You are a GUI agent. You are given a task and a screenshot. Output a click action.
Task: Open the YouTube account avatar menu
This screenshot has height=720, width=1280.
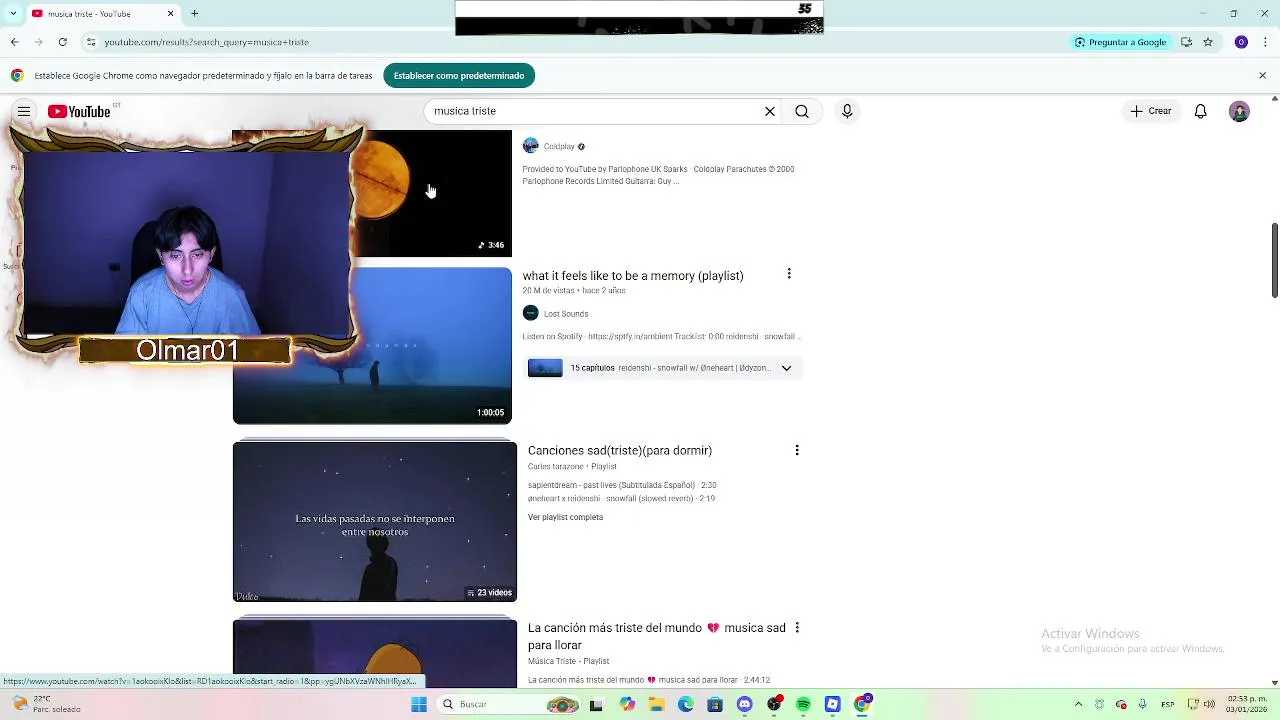coord(1239,111)
